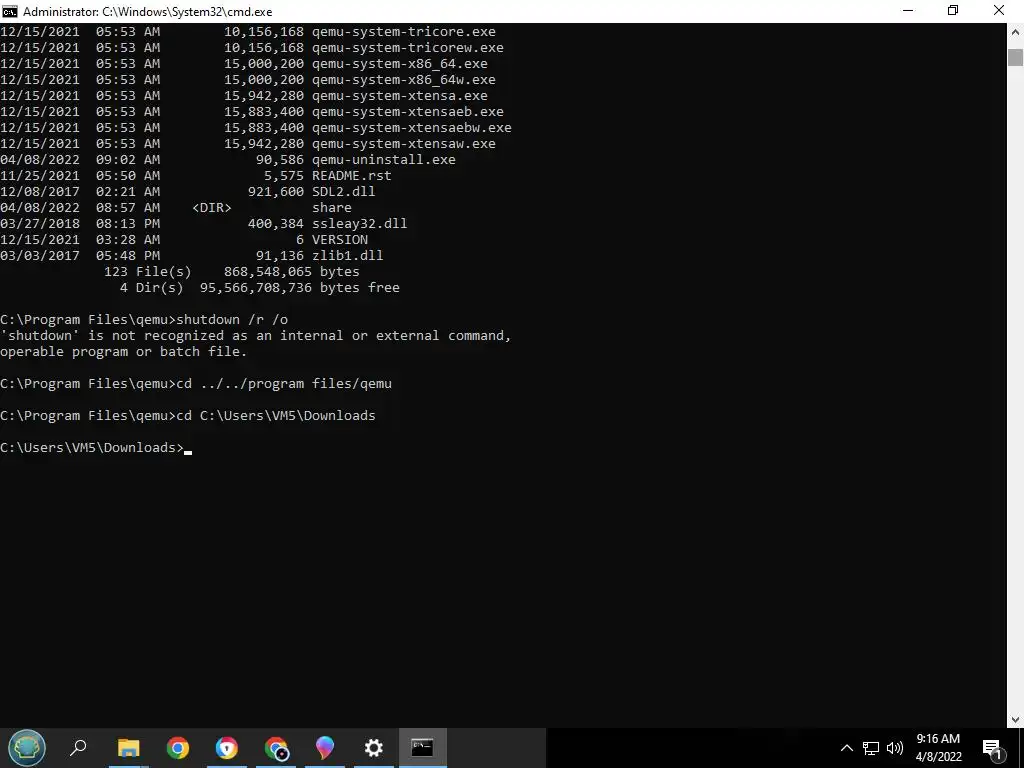
Task: Click qemu-system-xtensaebw.exe in the listing
Action: pyautogui.click(x=411, y=127)
